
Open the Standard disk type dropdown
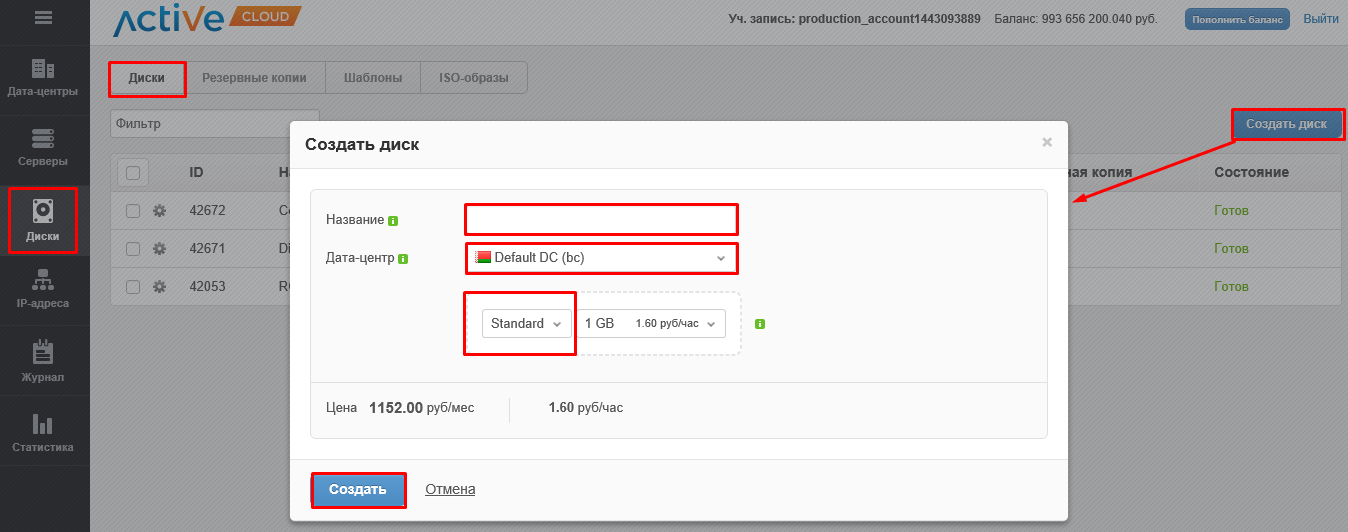[x=526, y=323]
